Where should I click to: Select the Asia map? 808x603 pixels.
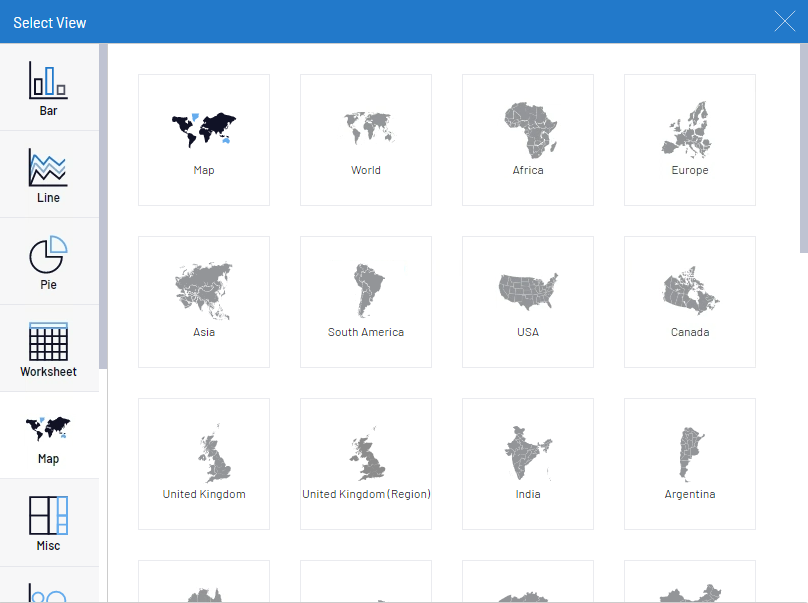(x=203, y=301)
